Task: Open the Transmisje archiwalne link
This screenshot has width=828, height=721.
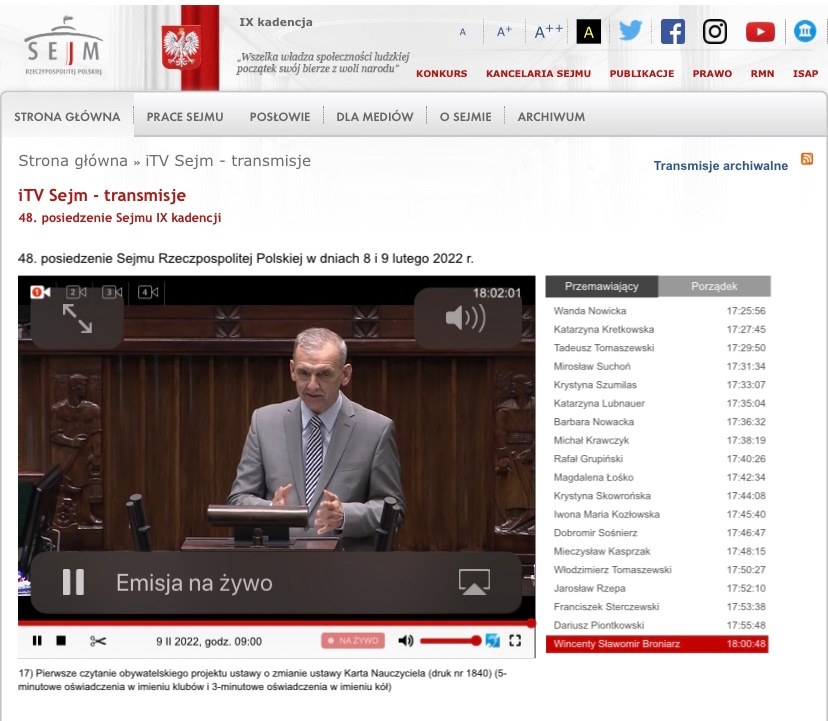Action: [x=720, y=166]
